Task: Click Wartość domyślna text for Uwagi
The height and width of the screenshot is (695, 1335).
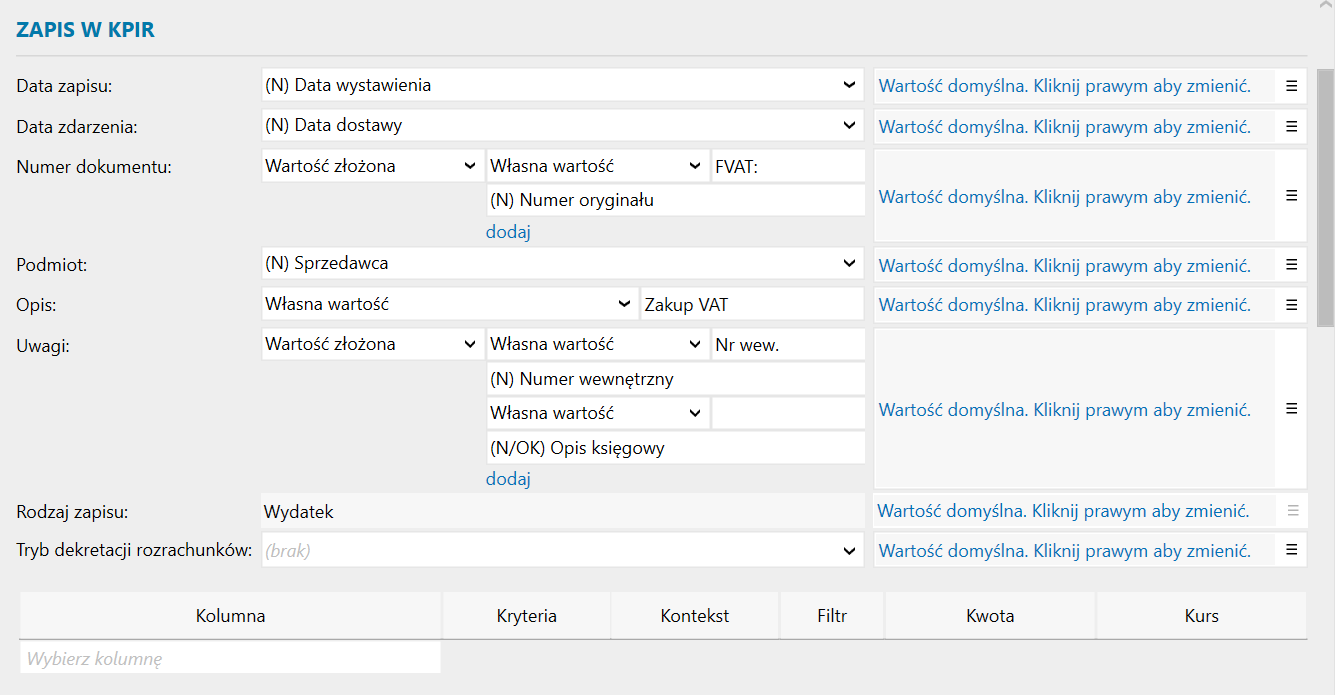Action: tap(1064, 410)
